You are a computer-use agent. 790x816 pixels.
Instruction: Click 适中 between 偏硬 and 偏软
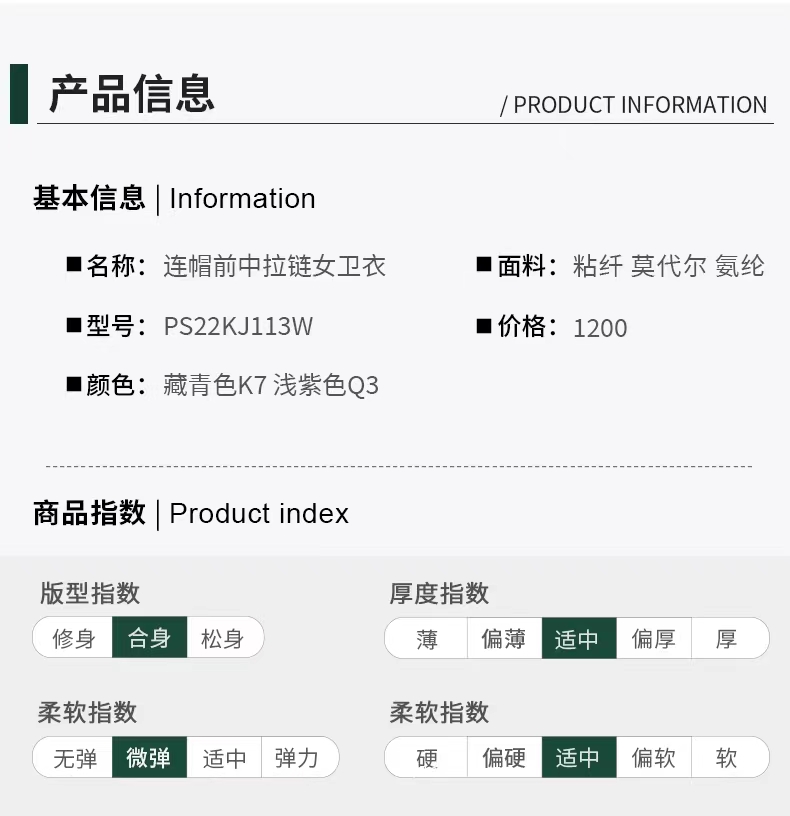tap(578, 758)
